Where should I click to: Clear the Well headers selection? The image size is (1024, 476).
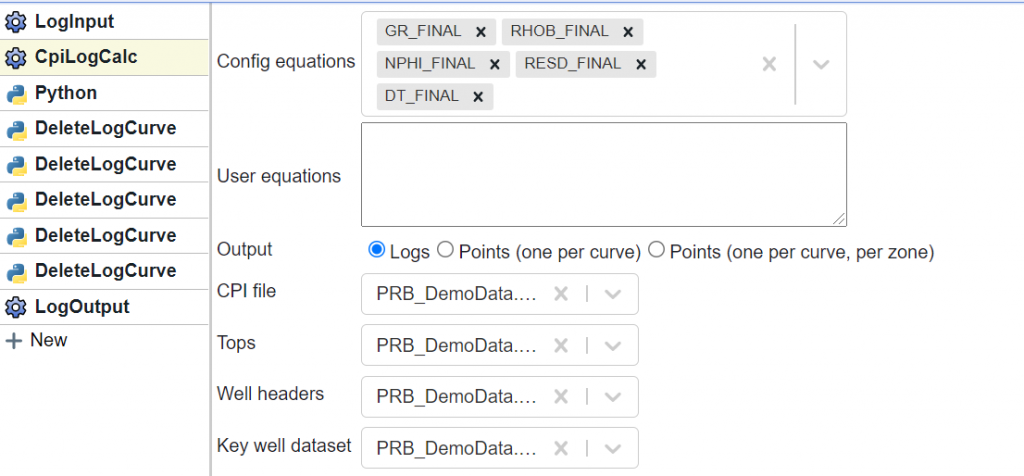(x=561, y=397)
